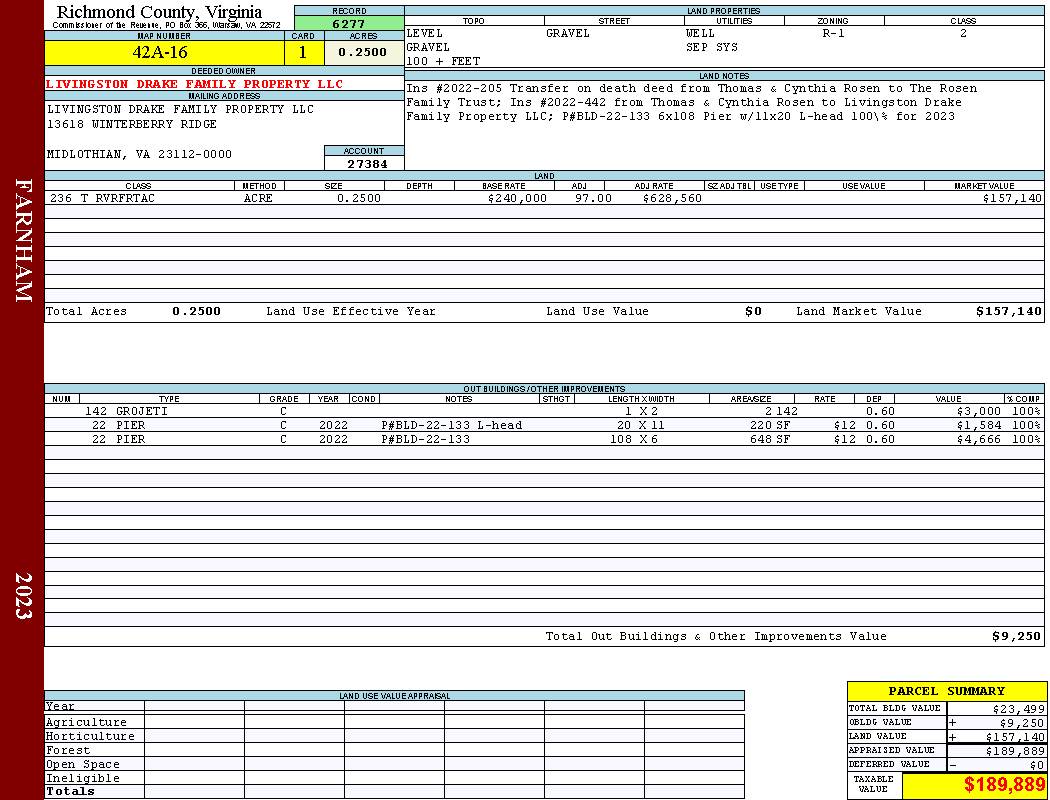Viewport: 1050px width, 800px height.
Task: Click the 108 X 6 pier dimensions
Action: pyautogui.click(x=633, y=439)
